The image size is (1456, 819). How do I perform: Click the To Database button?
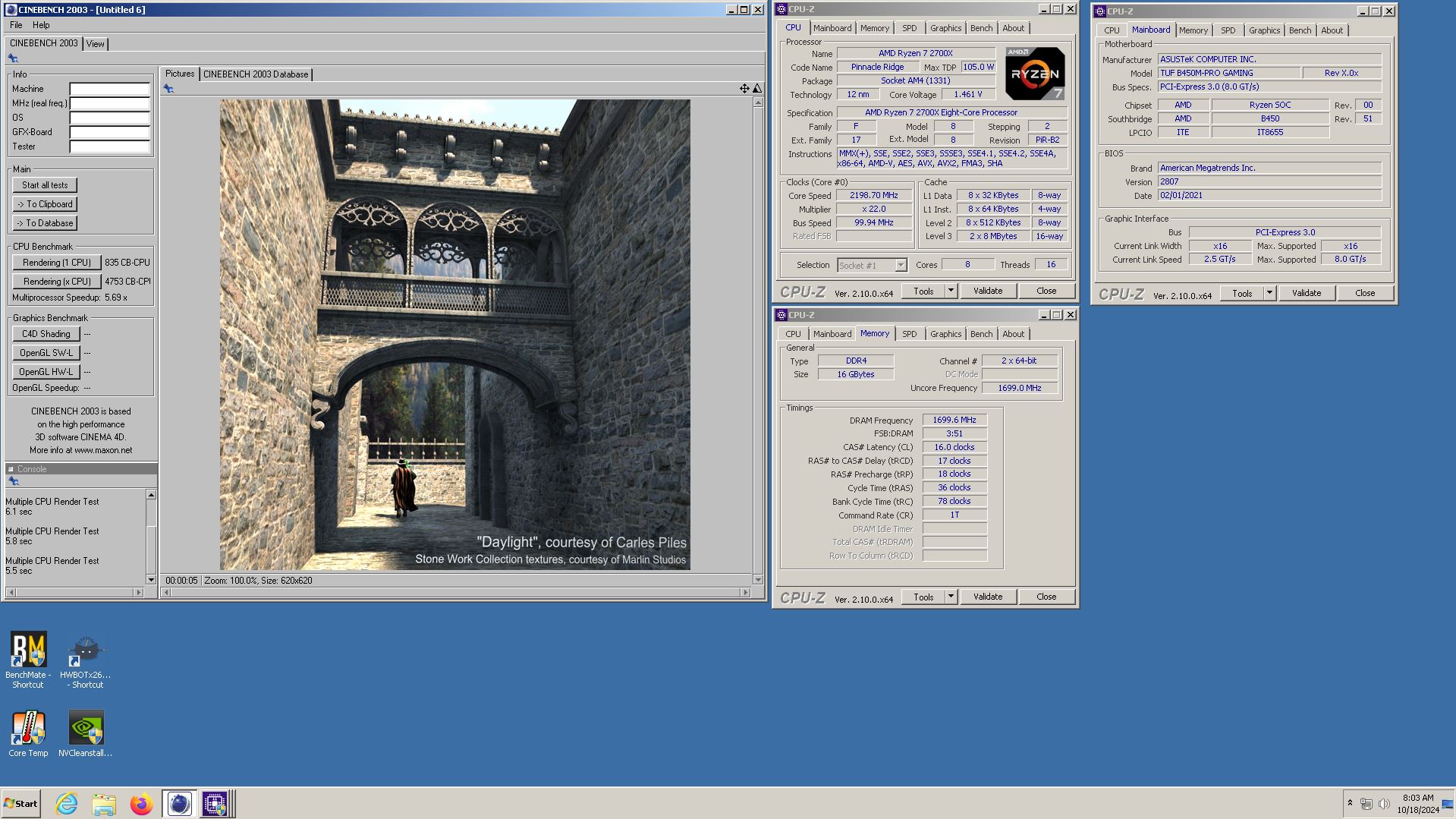(45, 223)
